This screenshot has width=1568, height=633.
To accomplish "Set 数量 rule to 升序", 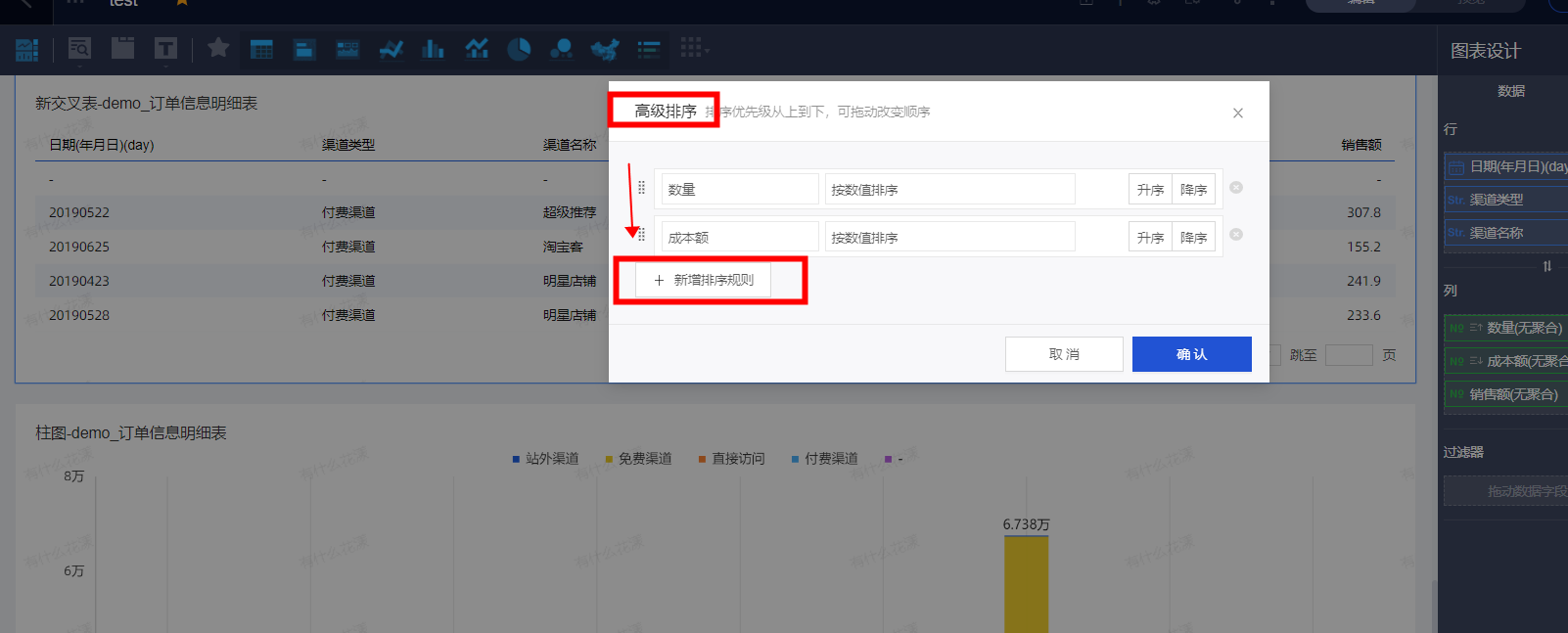I will [x=1150, y=190].
